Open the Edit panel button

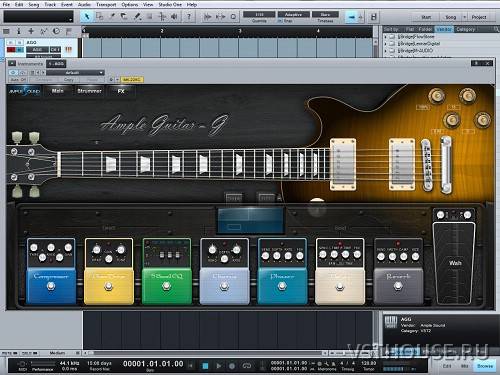(447, 366)
